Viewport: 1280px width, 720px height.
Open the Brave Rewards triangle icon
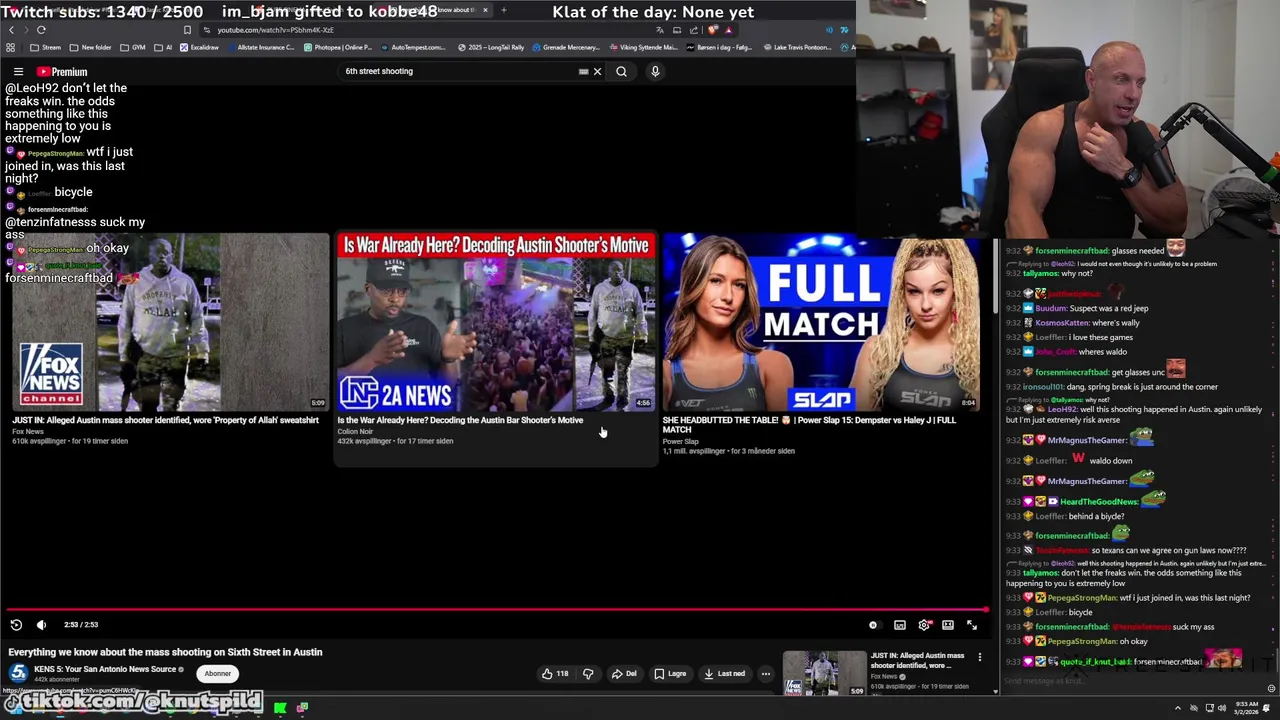click(x=728, y=30)
